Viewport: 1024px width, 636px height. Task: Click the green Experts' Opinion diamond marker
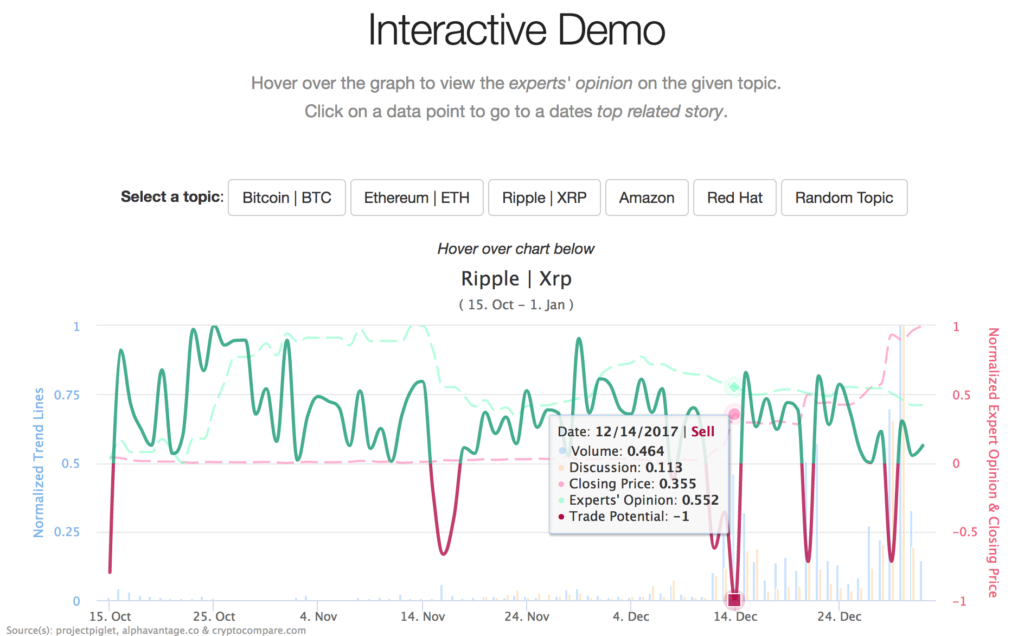pos(734,387)
